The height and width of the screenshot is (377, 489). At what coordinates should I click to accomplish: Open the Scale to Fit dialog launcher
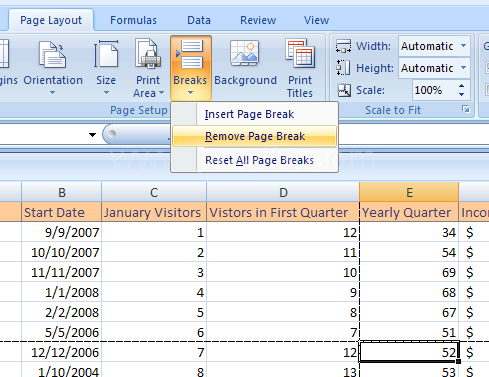(466, 109)
